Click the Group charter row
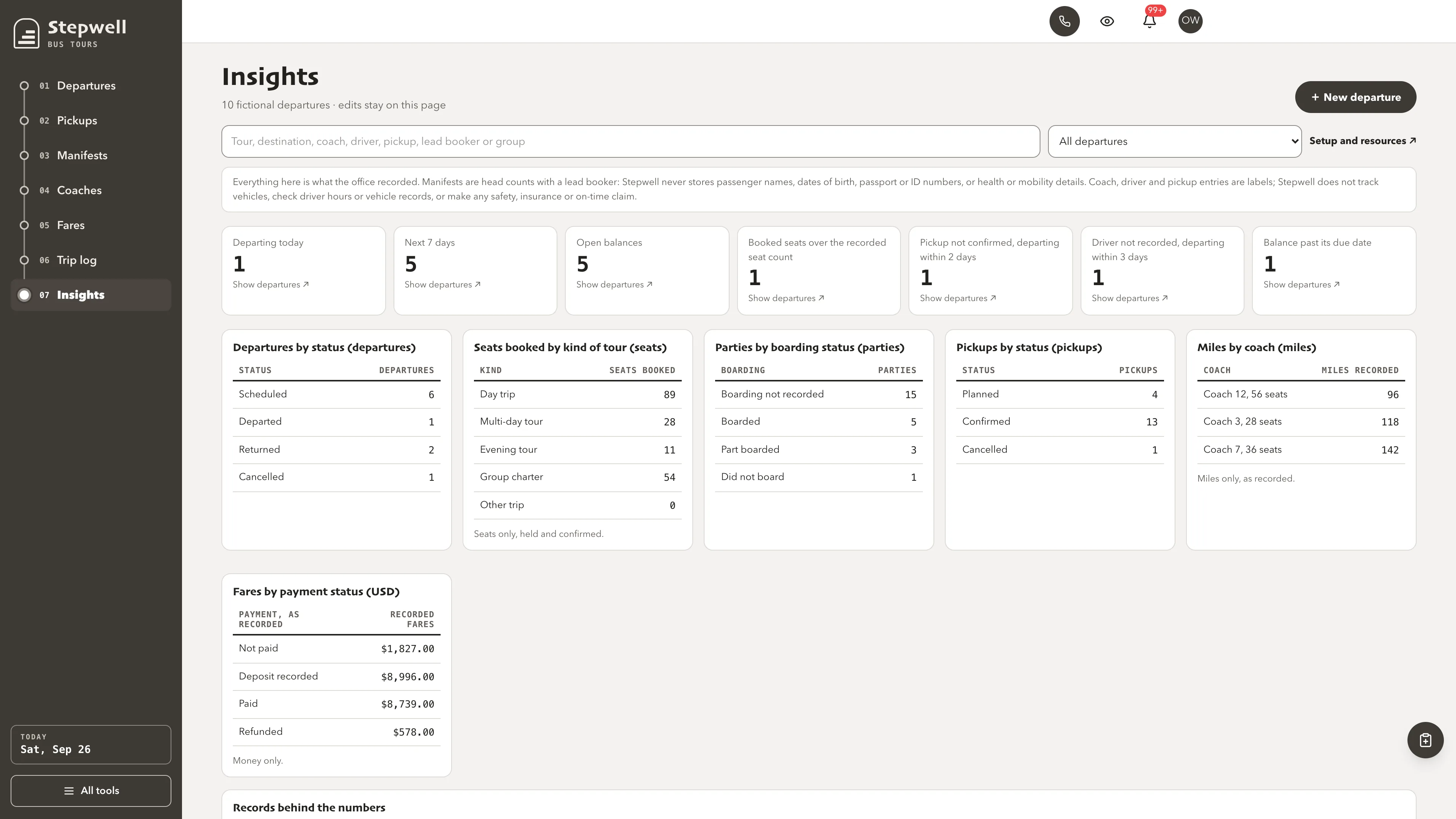The width and height of the screenshot is (1456, 819). (577, 477)
